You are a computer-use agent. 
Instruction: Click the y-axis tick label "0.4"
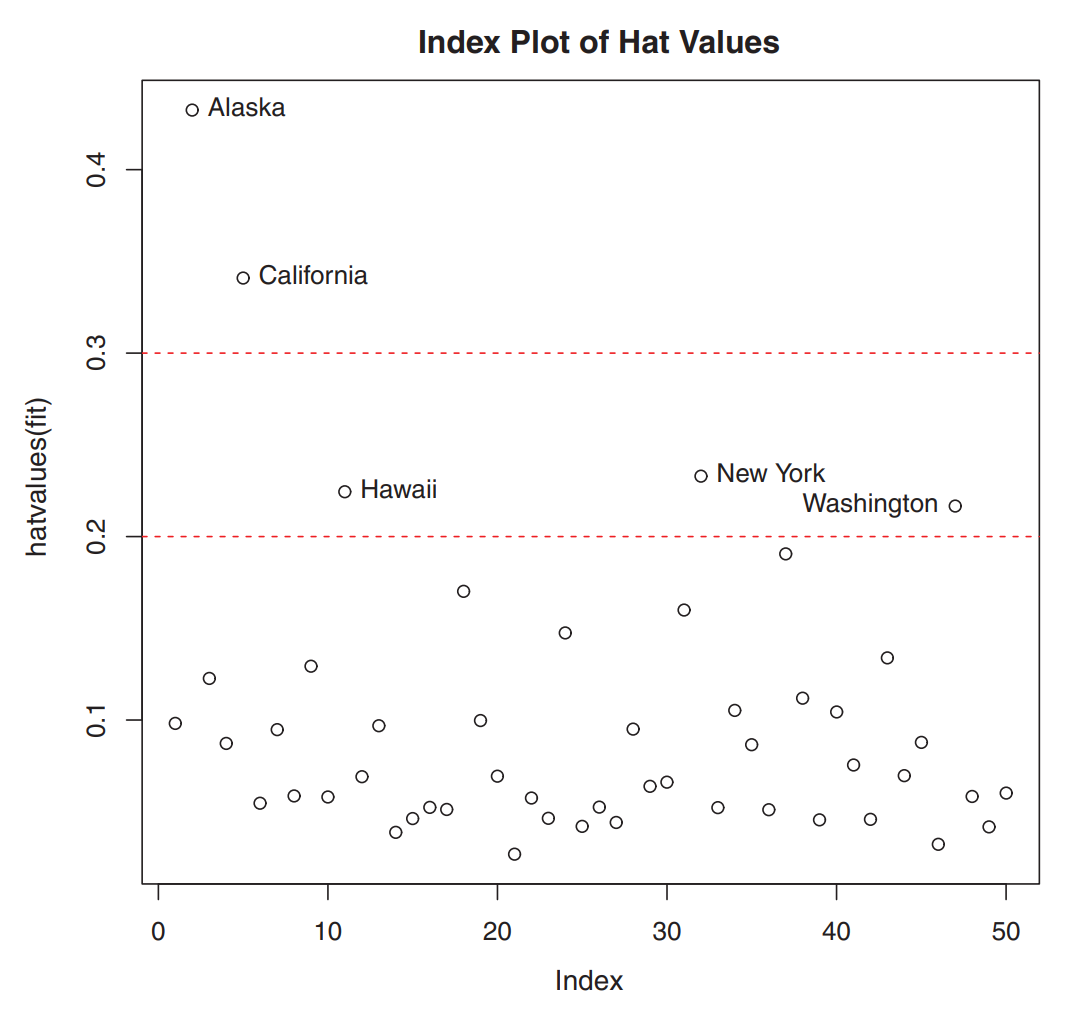(x=97, y=170)
